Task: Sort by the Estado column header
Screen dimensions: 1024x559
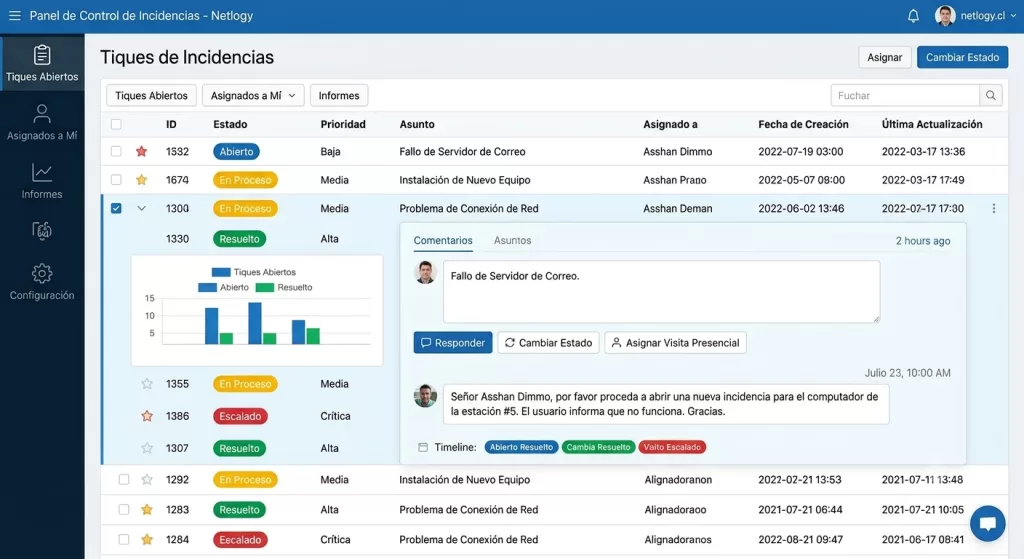Action: pyautogui.click(x=230, y=124)
